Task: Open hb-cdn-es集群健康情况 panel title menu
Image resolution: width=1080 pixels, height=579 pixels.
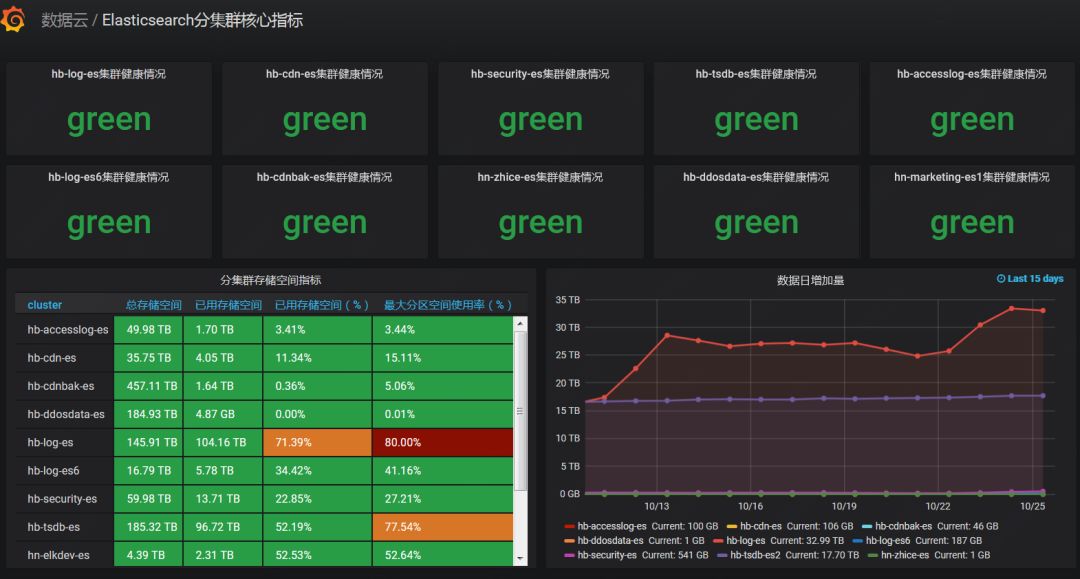Action: click(324, 74)
